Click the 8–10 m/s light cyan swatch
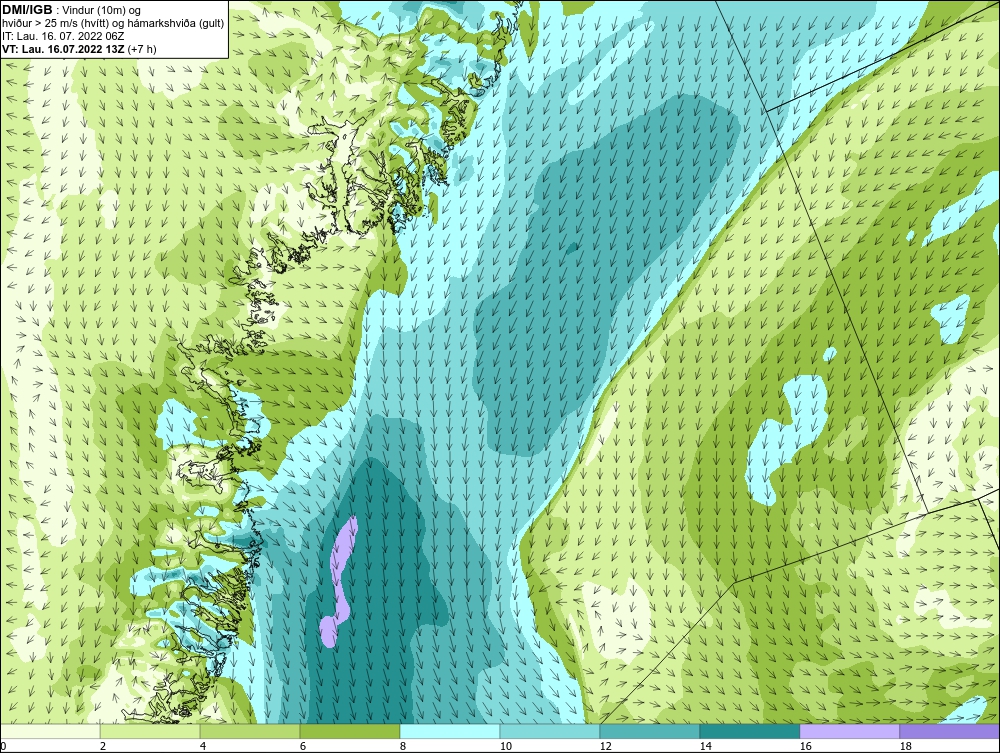The image size is (1000, 753). pyautogui.click(x=450, y=731)
